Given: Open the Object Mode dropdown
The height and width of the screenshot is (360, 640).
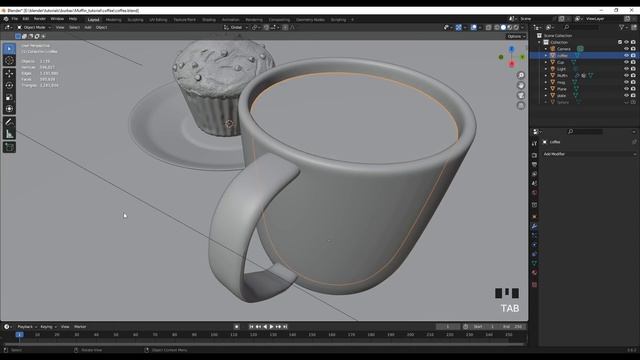Looking at the screenshot, I should click(34, 27).
